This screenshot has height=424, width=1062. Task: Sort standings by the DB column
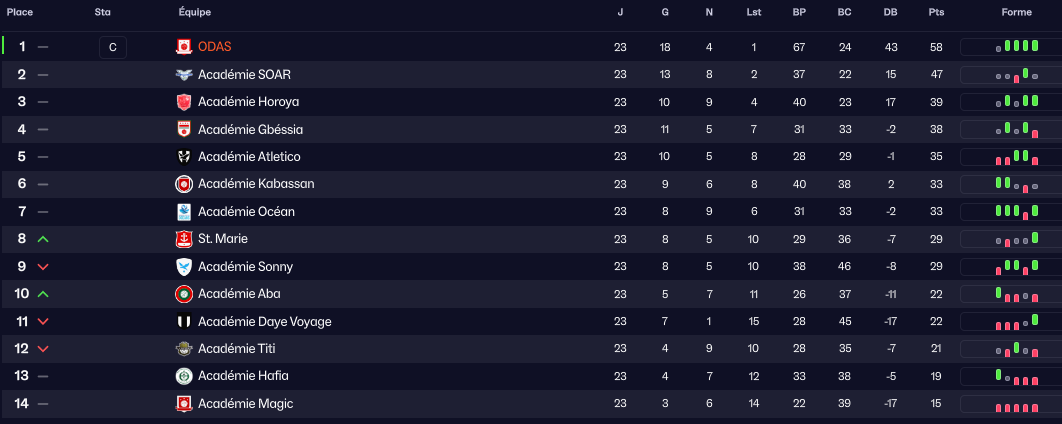(x=890, y=12)
